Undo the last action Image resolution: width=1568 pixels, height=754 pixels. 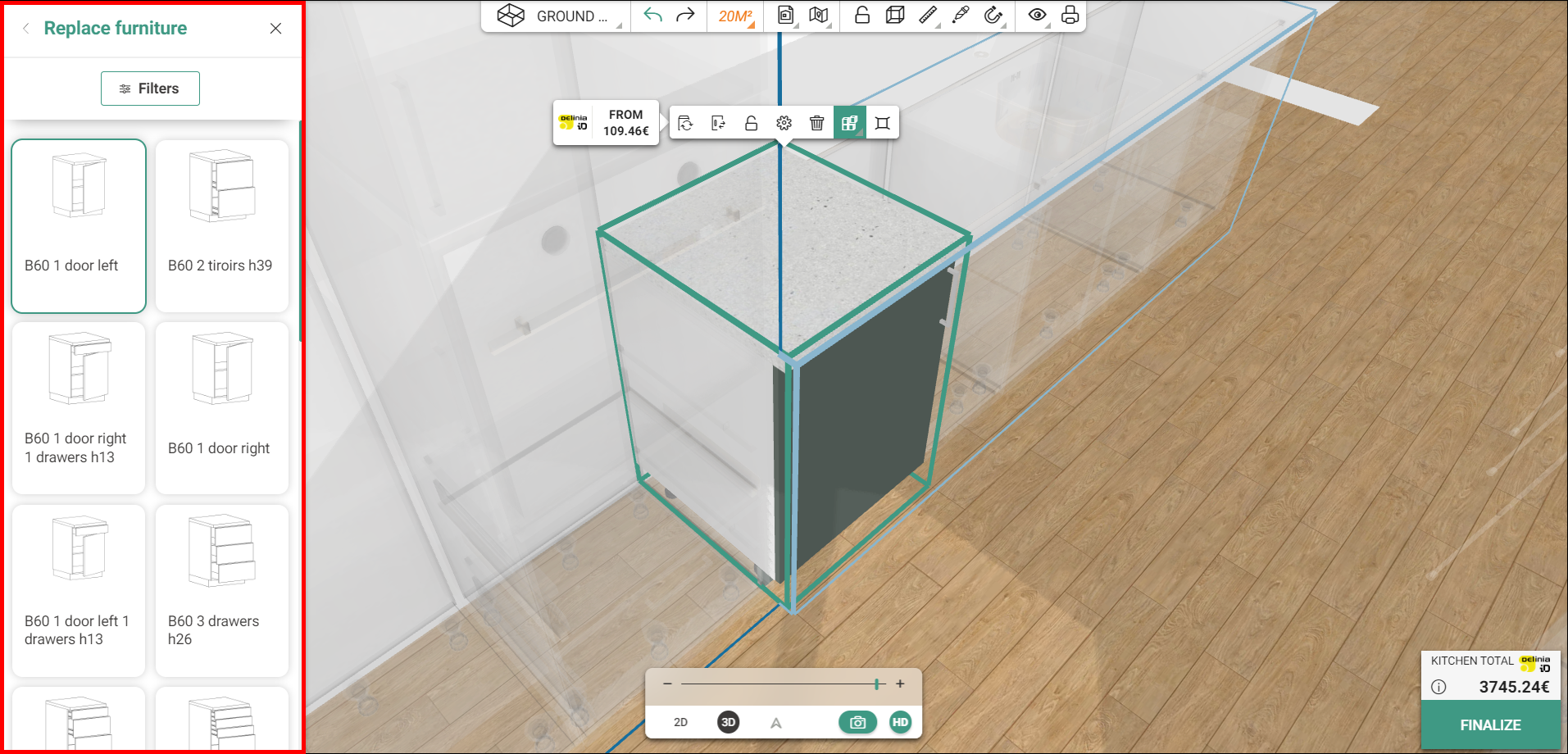652,15
